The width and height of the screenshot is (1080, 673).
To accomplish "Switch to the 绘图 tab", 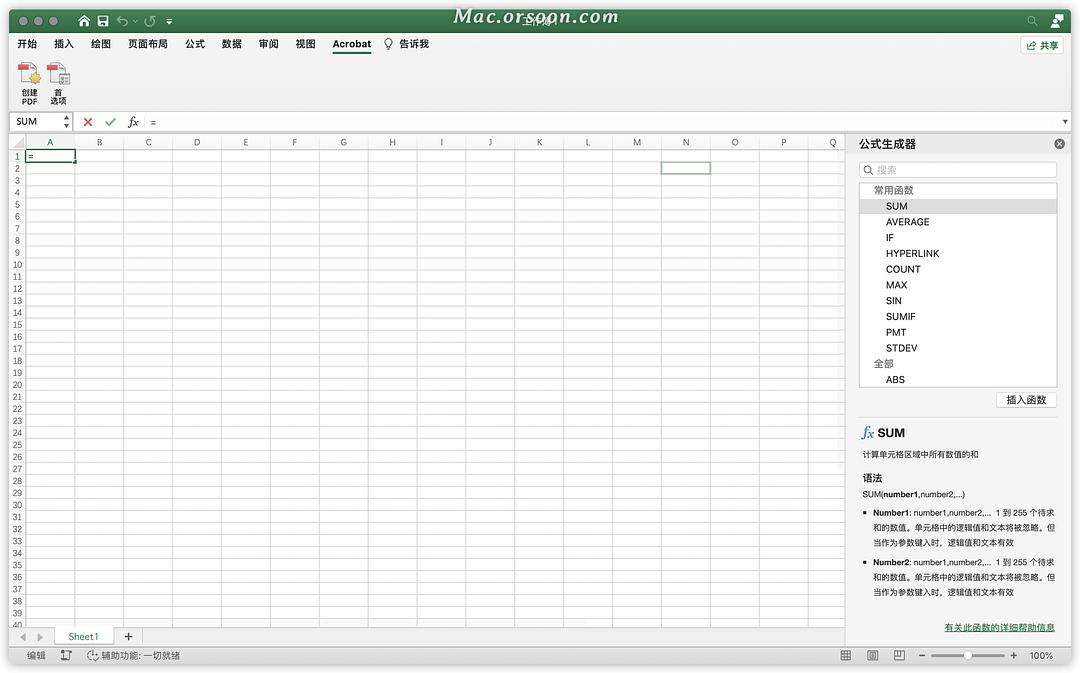I will click(x=101, y=44).
